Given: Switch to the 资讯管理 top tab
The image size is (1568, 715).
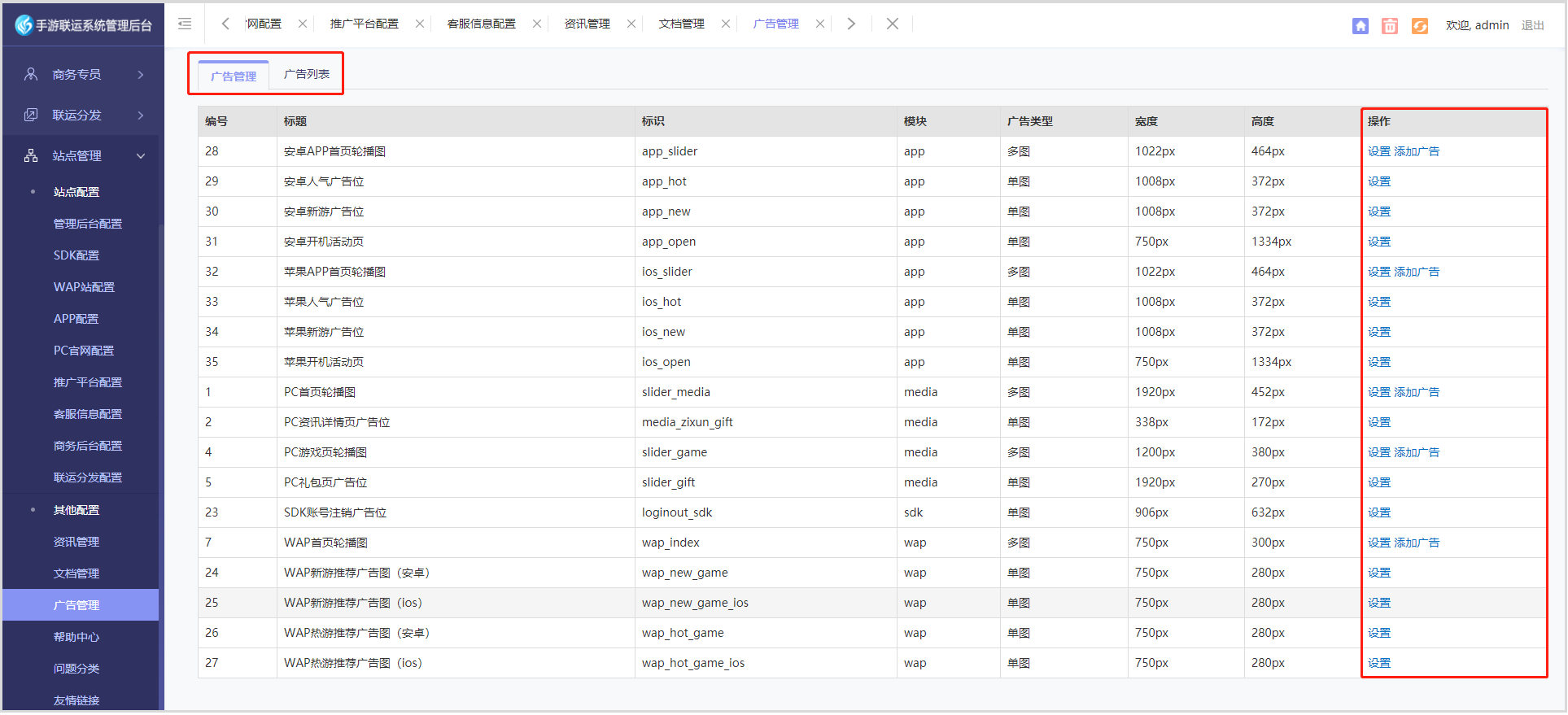Looking at the screenshot, I should (x=587, y=24).
